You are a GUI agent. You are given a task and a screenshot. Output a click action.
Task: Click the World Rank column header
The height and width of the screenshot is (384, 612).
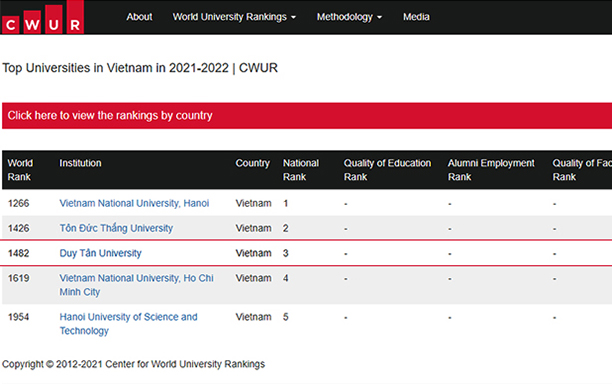point(20,170)
